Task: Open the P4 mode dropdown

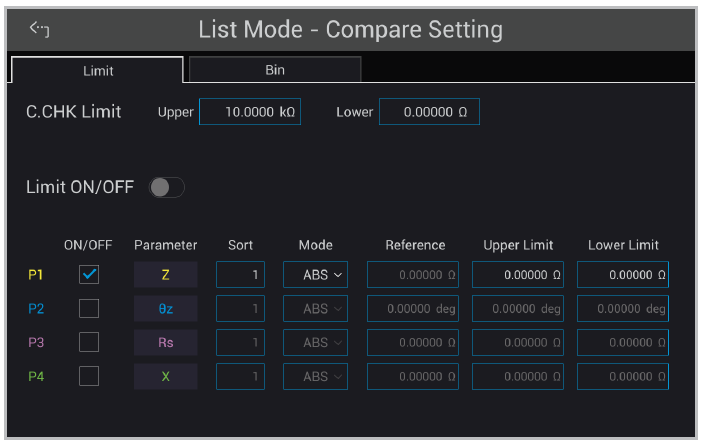Action: [315, 377]
